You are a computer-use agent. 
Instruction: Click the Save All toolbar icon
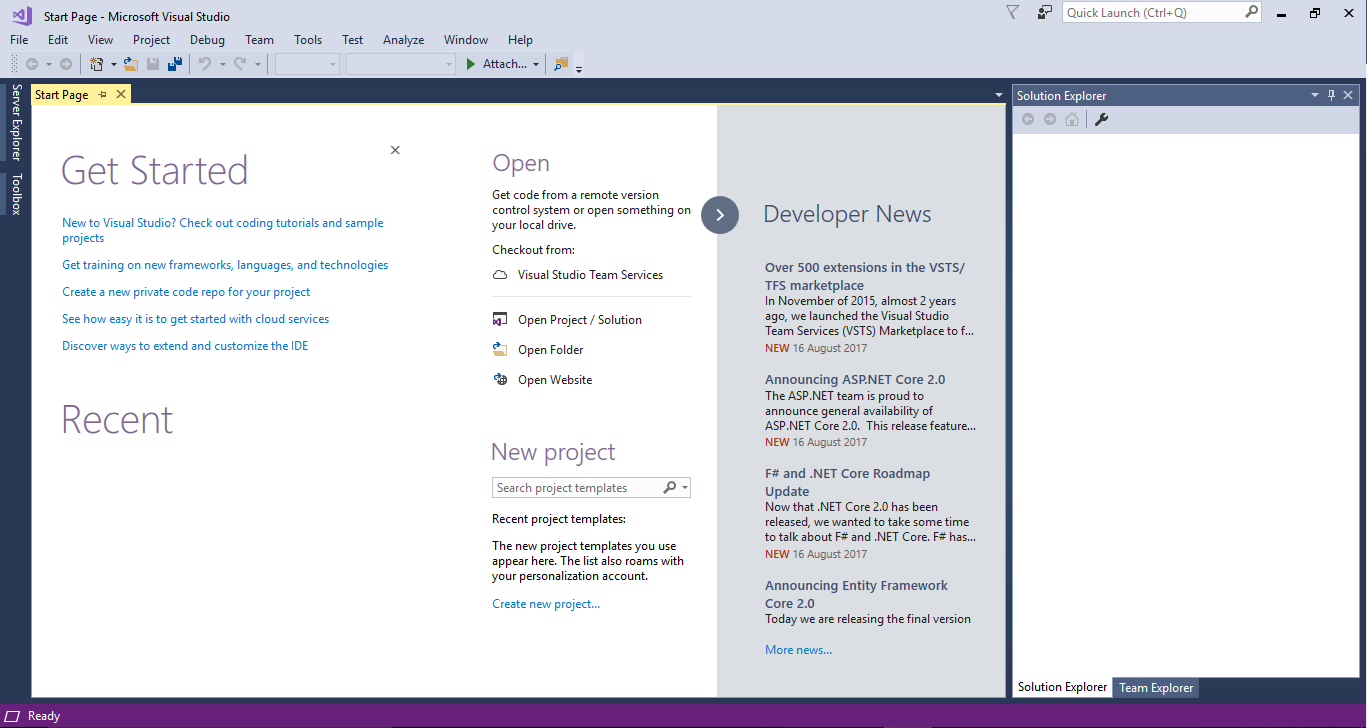coord(175,64)
